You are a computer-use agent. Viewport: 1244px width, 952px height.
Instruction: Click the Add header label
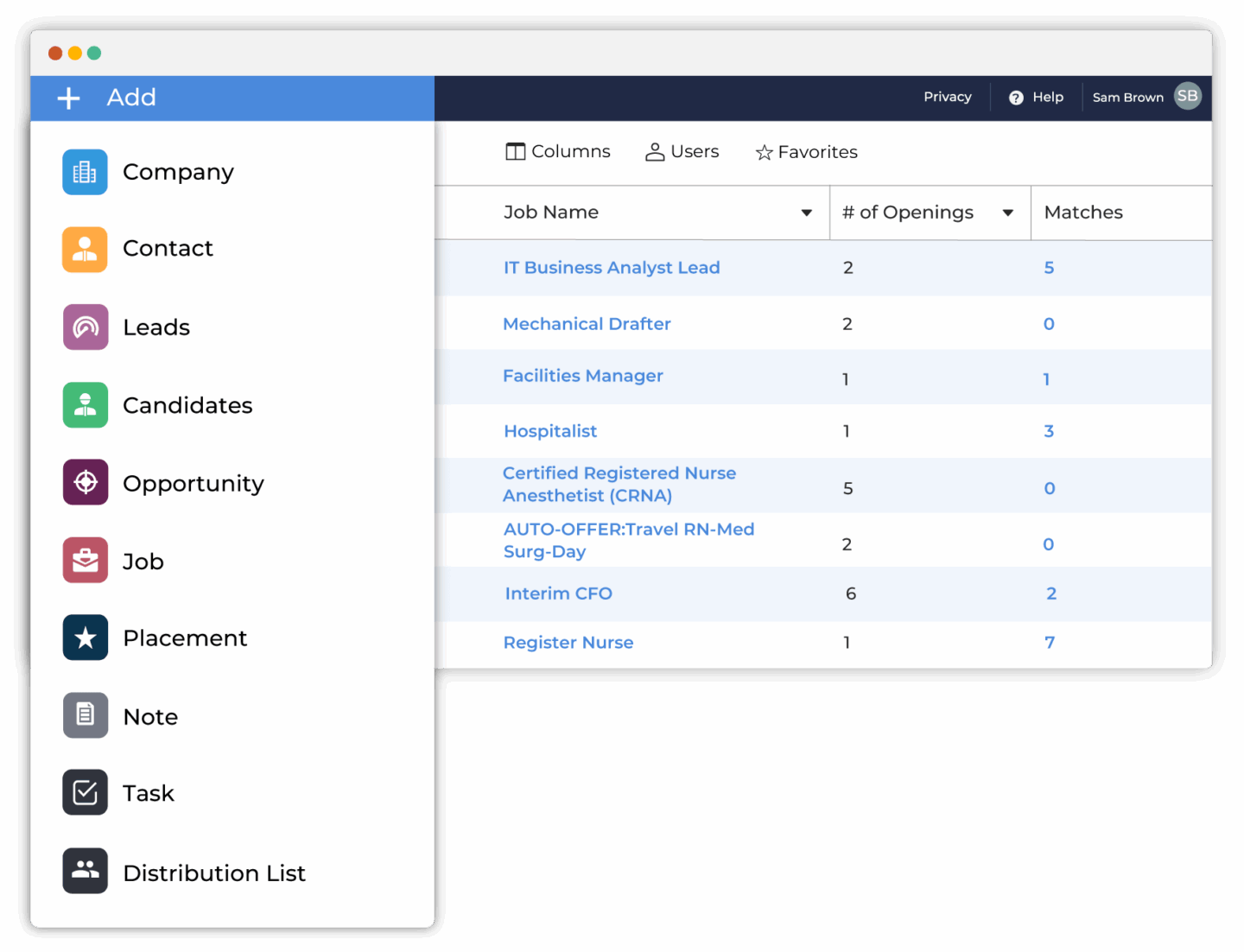131,98
